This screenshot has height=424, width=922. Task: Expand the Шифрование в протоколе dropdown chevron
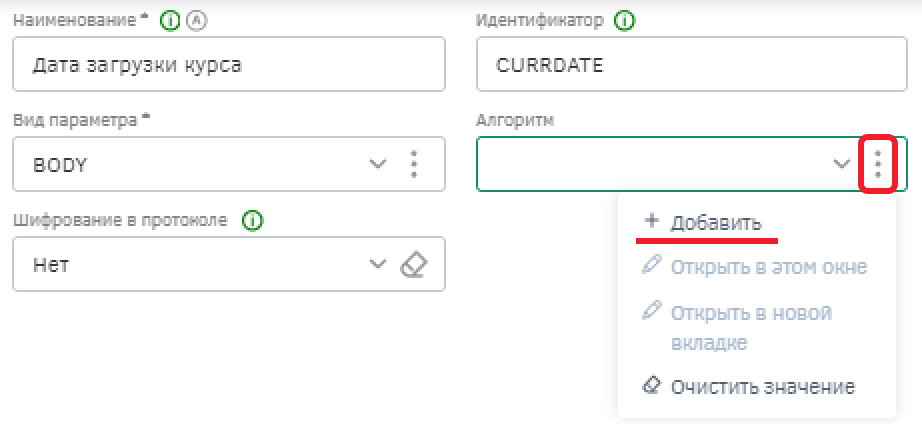click(377, 263)
